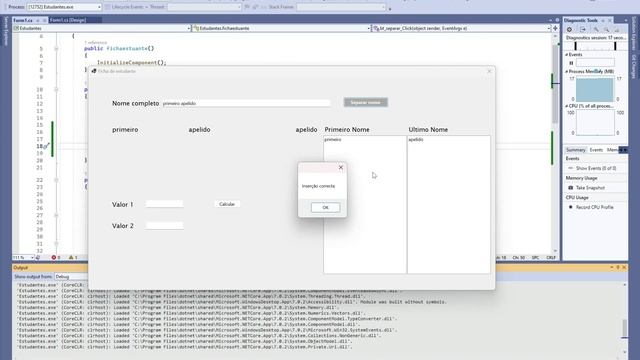Pin the Form1.cs tab
Viewport: 640px width, 360px height.
[38, 20]
